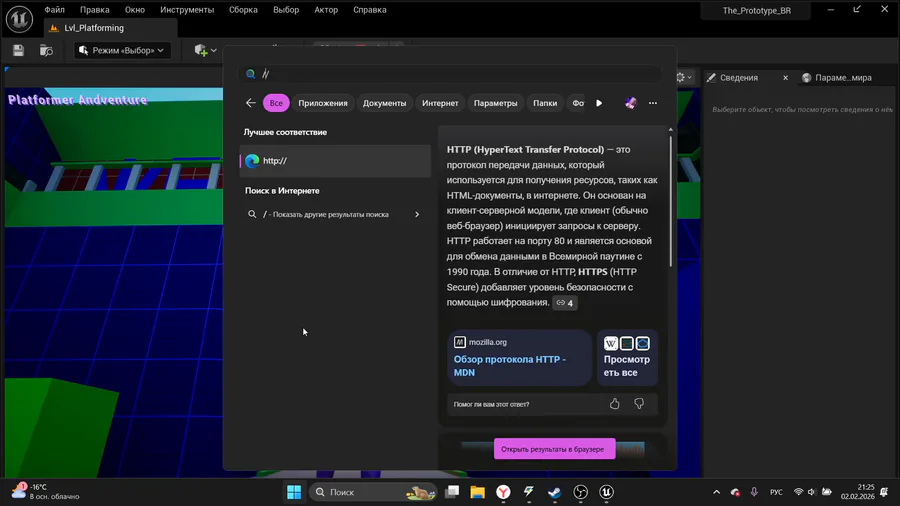Image resolution: width=900 pixels, height=506 pixels.
Task: Give a thumbs up to the answer
Action: click(x=615, y=404)
